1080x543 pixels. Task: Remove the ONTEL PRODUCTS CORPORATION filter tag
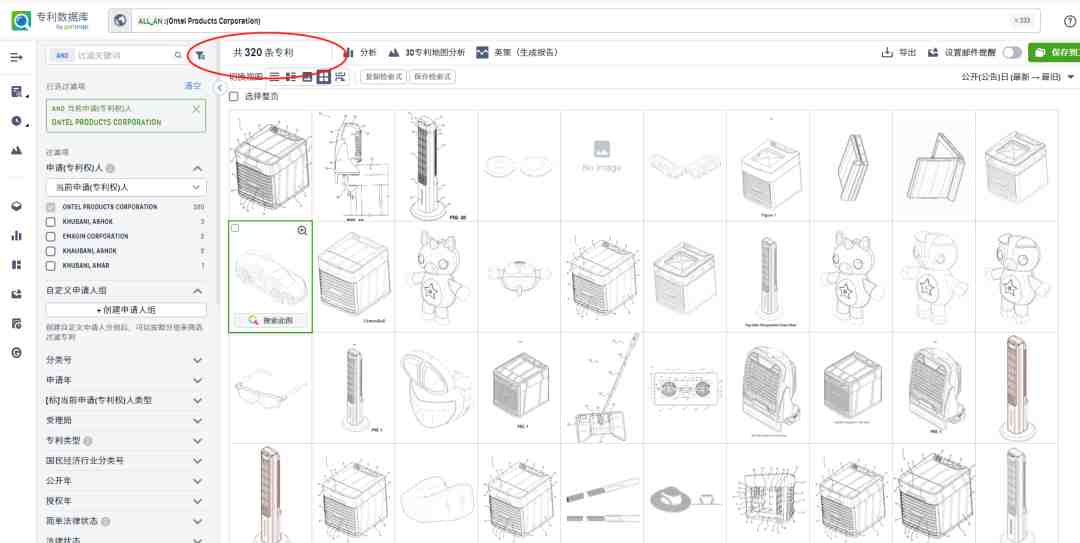click(x=196, y=109)
